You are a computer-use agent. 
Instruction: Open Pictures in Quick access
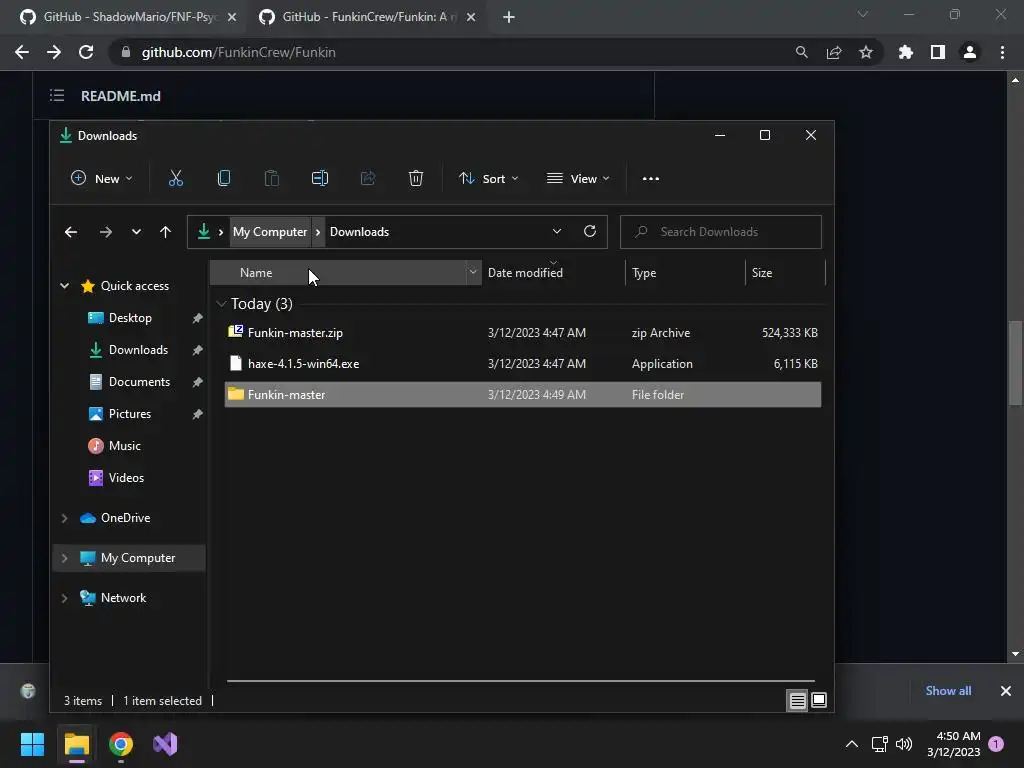coord(129,414)
